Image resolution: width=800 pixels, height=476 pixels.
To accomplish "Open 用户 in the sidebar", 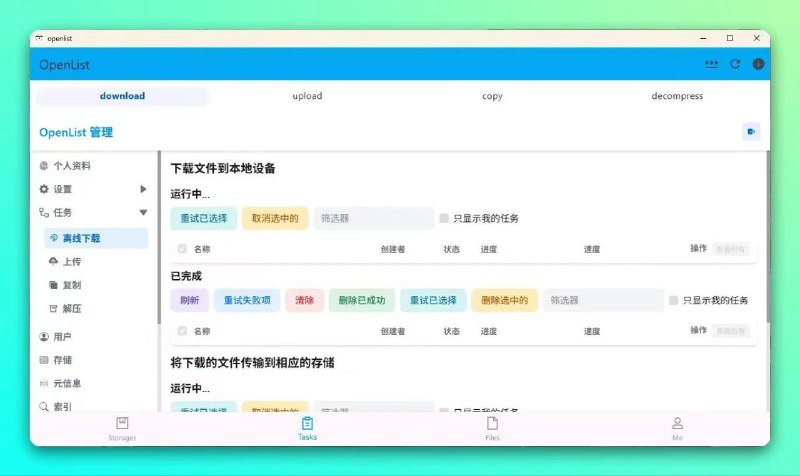I will (62, 337).
